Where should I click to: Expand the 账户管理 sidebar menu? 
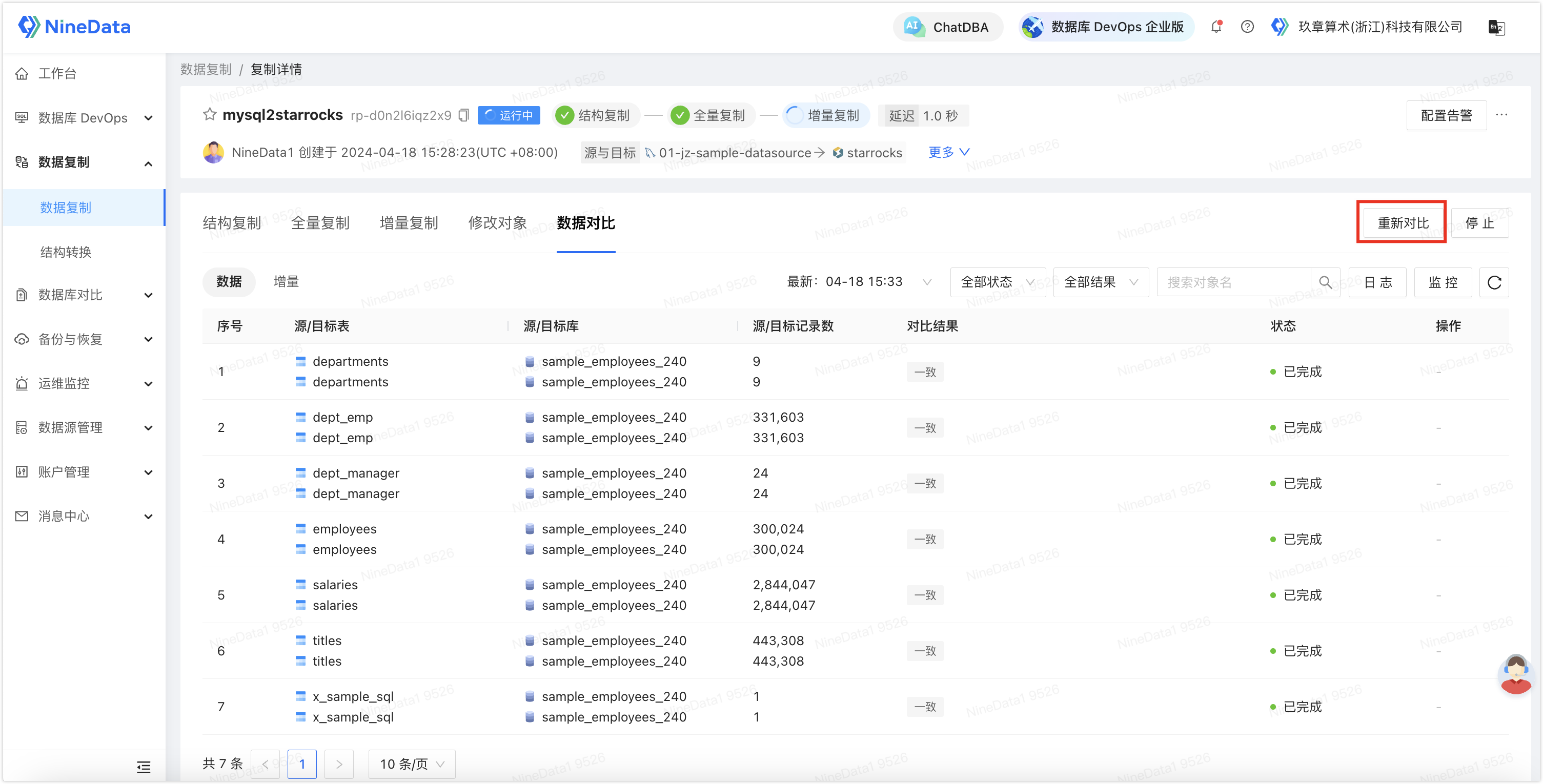tap(84, 472)
